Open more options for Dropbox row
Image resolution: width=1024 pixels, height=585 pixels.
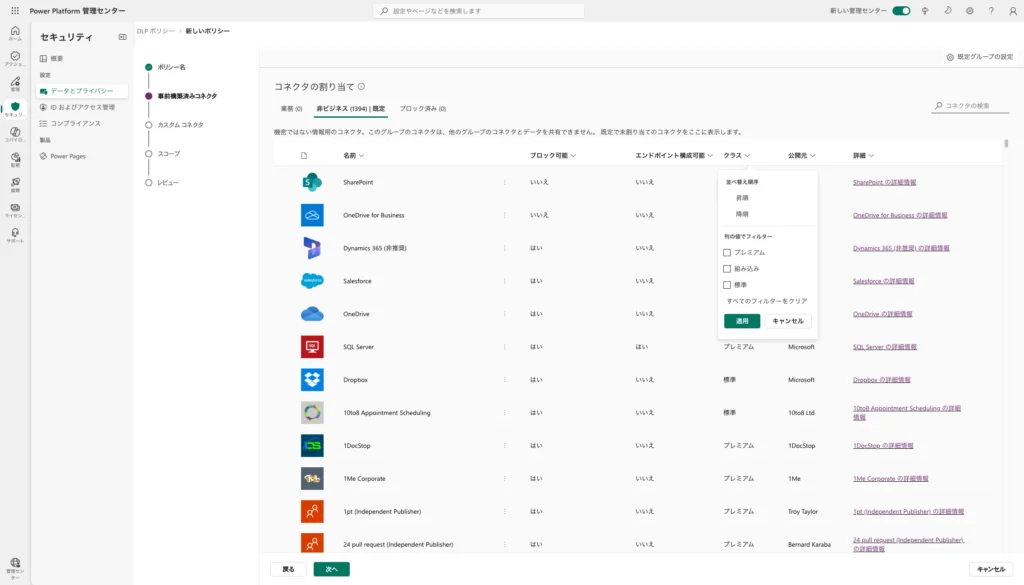(x=505, y=379)
